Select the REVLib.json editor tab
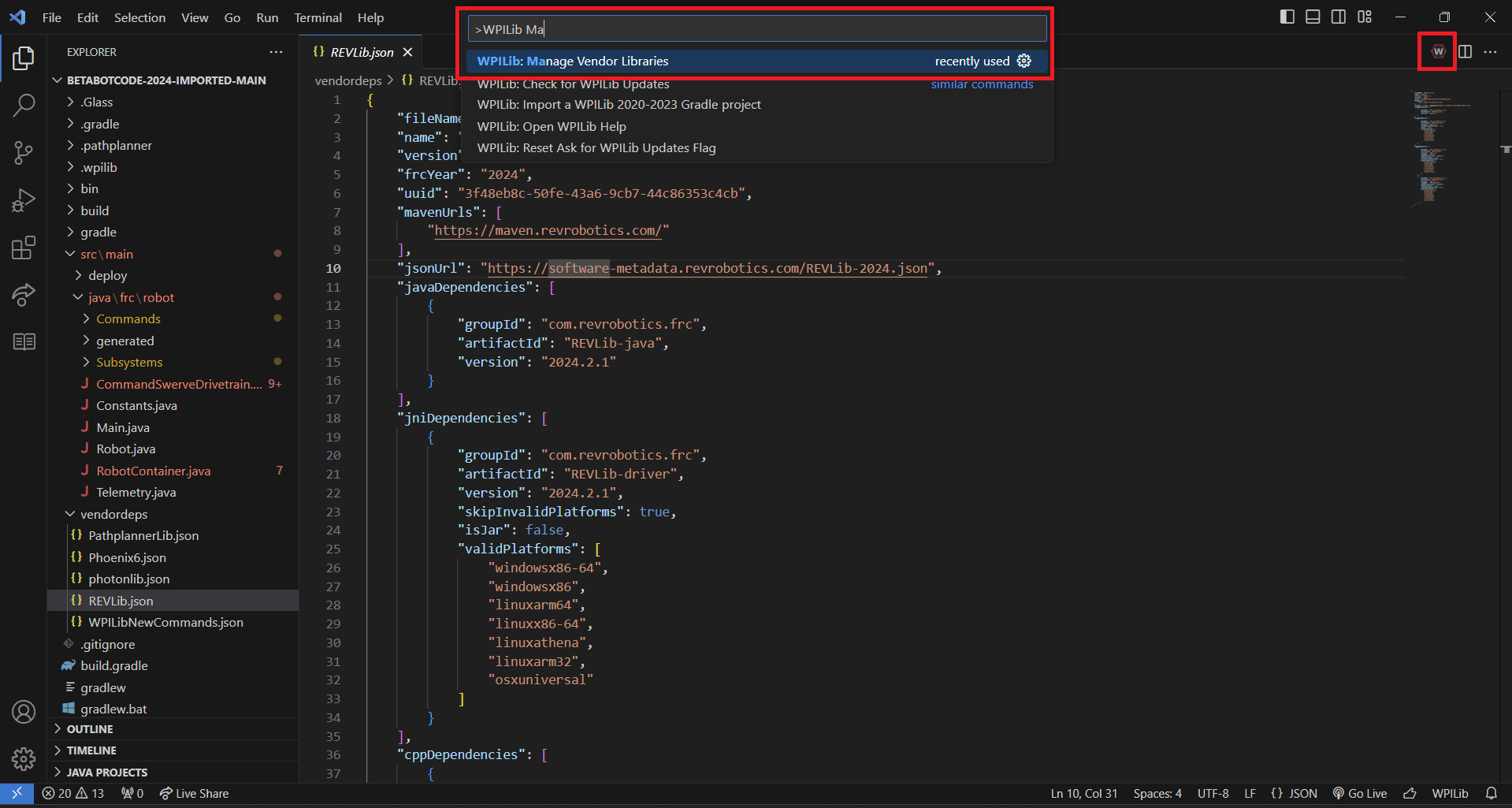1512x808 pixels. [x=362, y=52]
